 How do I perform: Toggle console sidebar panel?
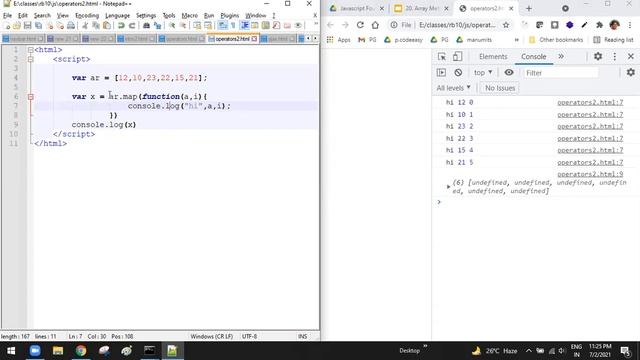point(441,73)
